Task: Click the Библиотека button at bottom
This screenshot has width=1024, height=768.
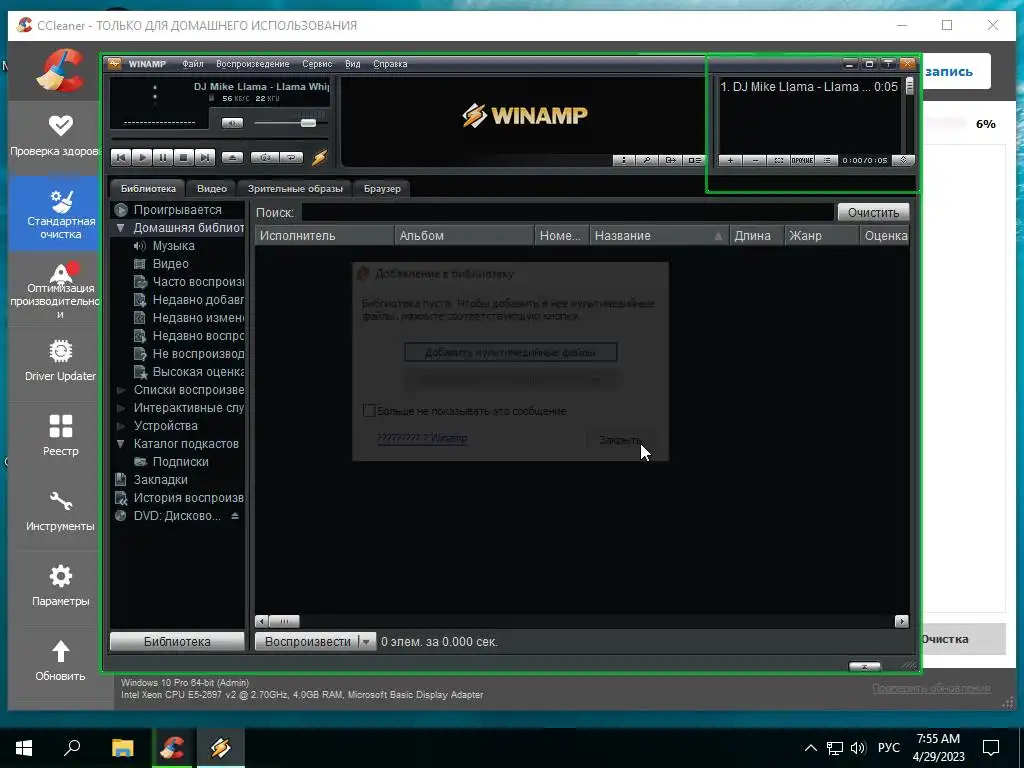Action: pyautogui.click(x=177, y=641)
